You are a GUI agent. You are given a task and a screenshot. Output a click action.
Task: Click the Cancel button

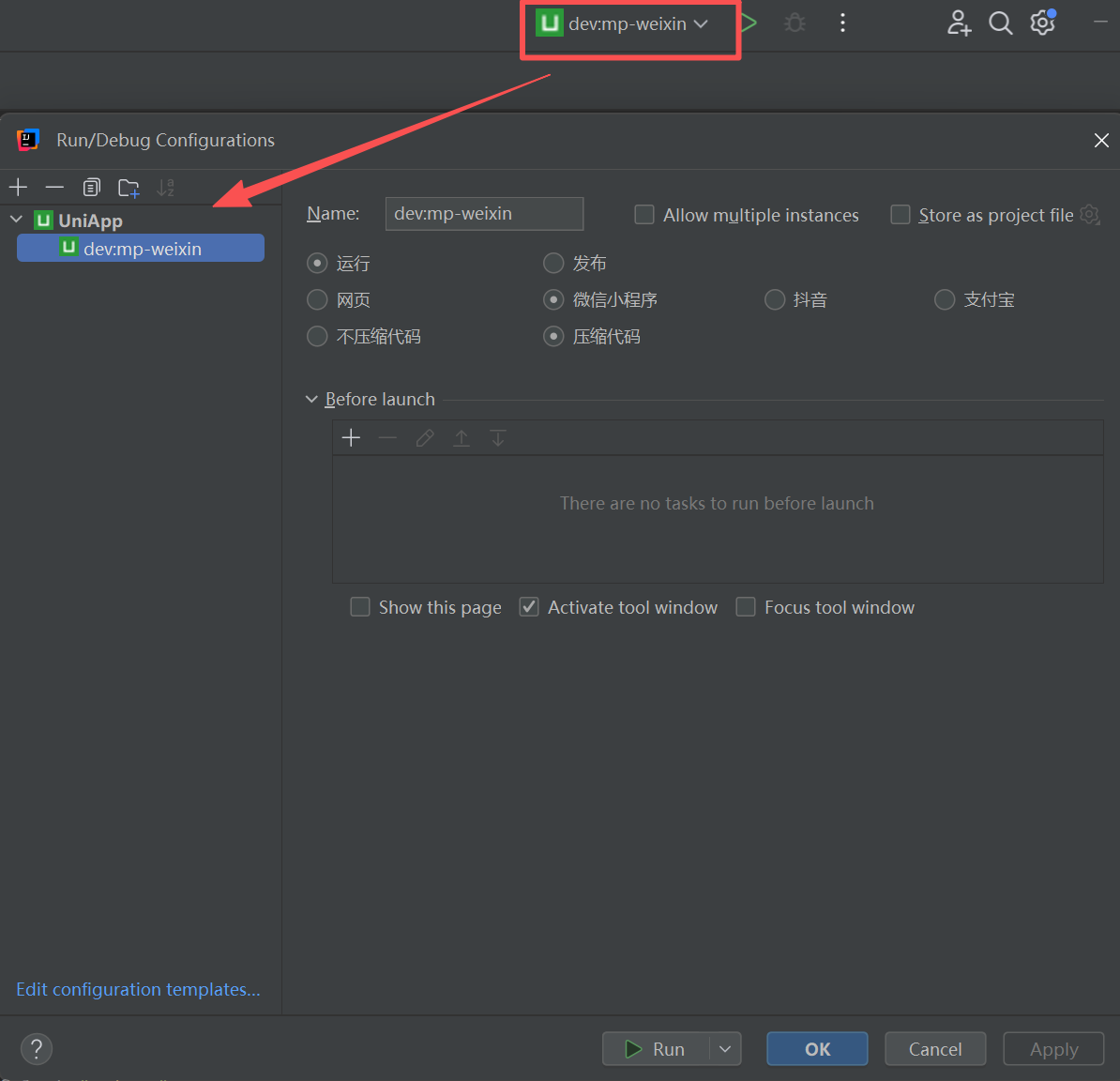(x=935, y=1048)
